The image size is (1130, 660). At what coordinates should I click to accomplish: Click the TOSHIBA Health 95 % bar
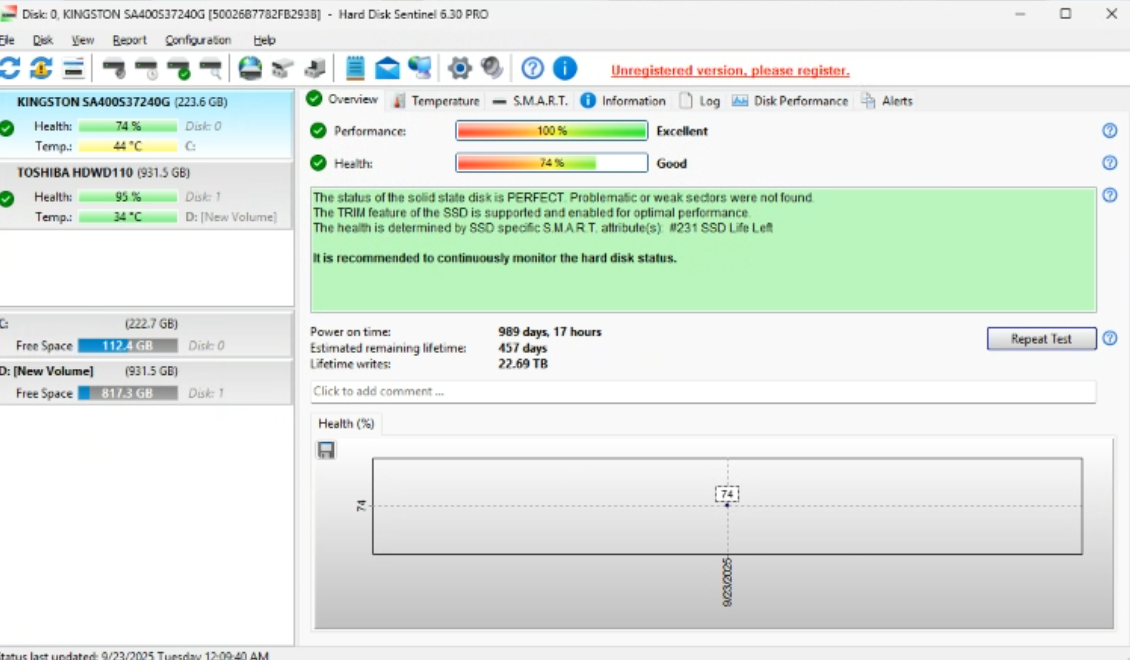pos(128,197)
